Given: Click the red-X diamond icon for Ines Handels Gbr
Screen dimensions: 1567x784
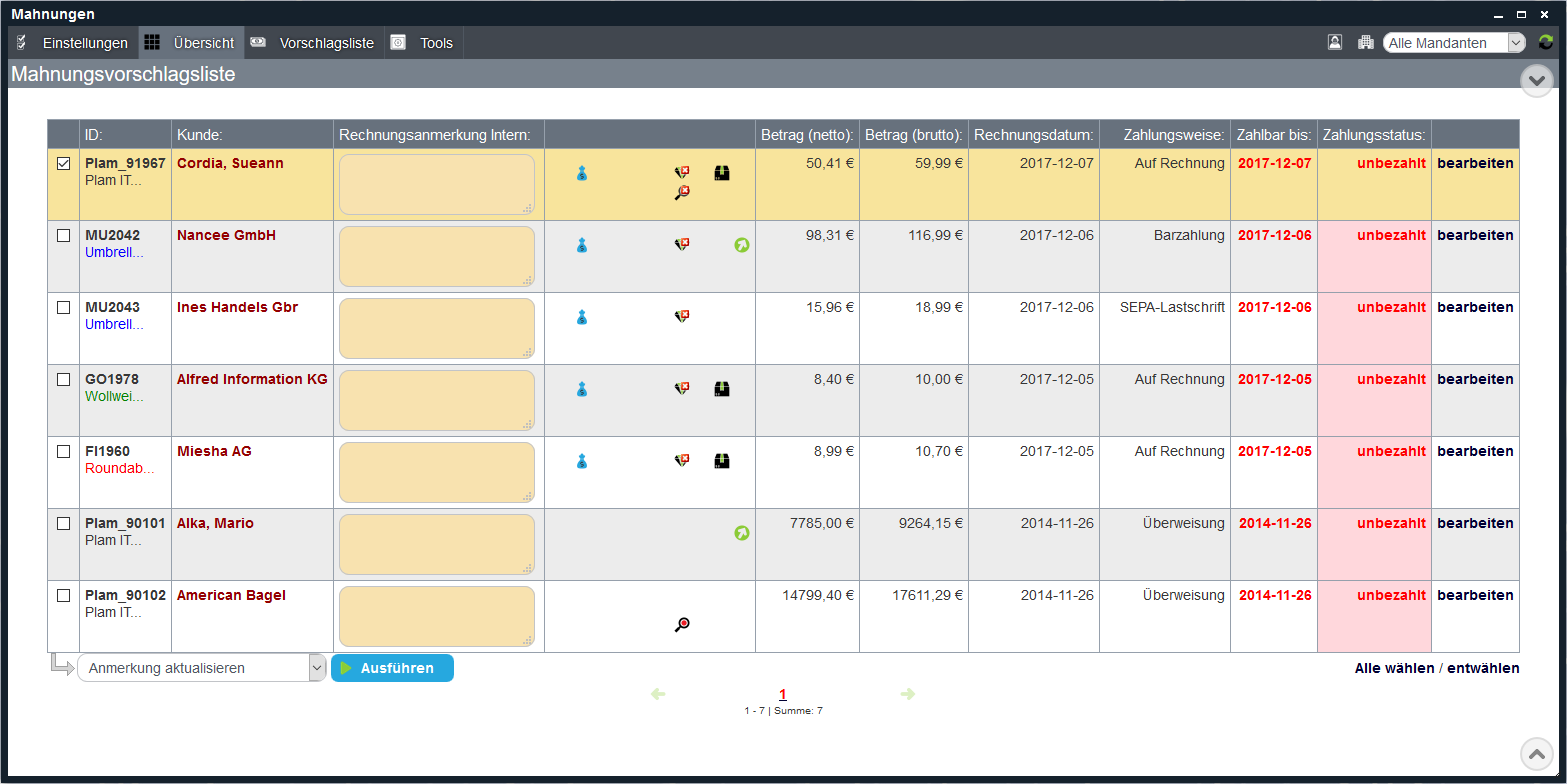Looking at the screenshot, I should pyautogui.click(x=682, y=317).
